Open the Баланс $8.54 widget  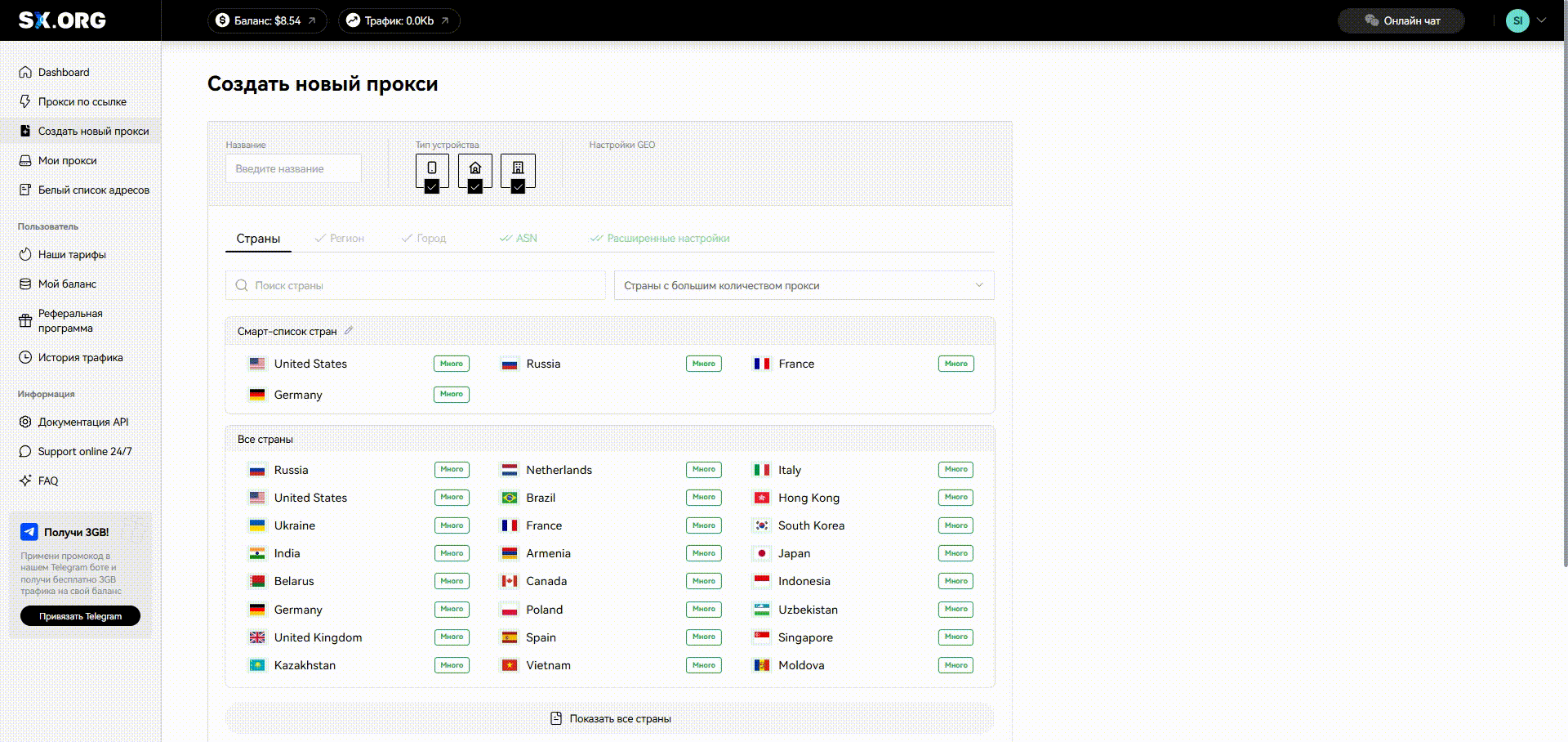click(267, 20)
